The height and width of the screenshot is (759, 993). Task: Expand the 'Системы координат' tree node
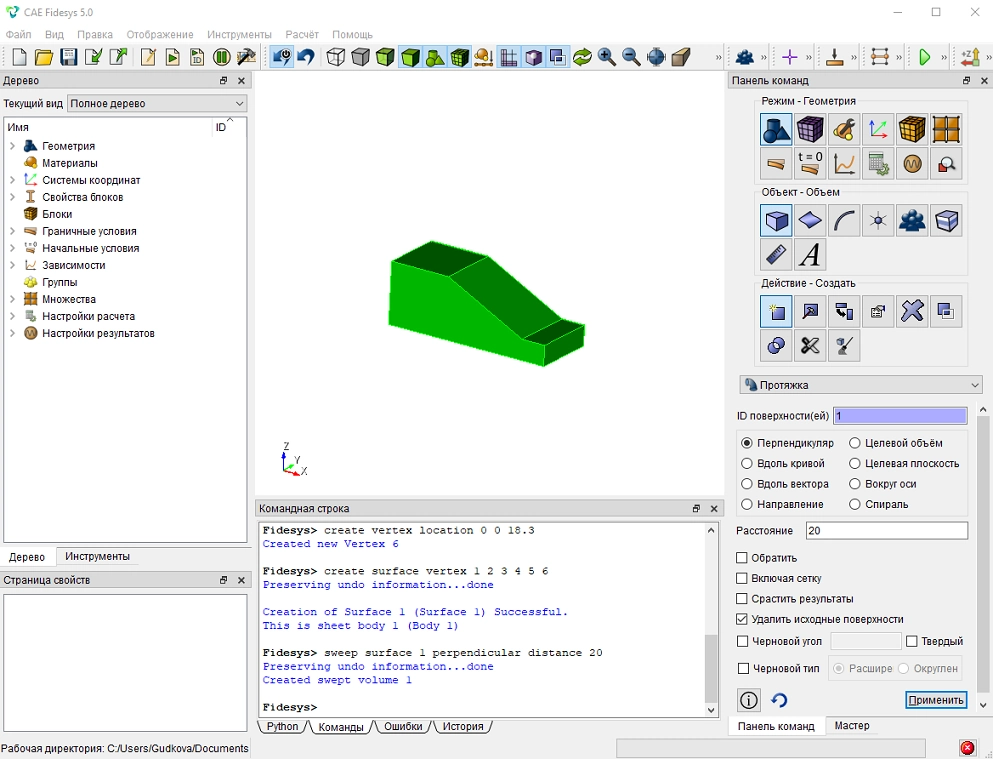point(12,180)
